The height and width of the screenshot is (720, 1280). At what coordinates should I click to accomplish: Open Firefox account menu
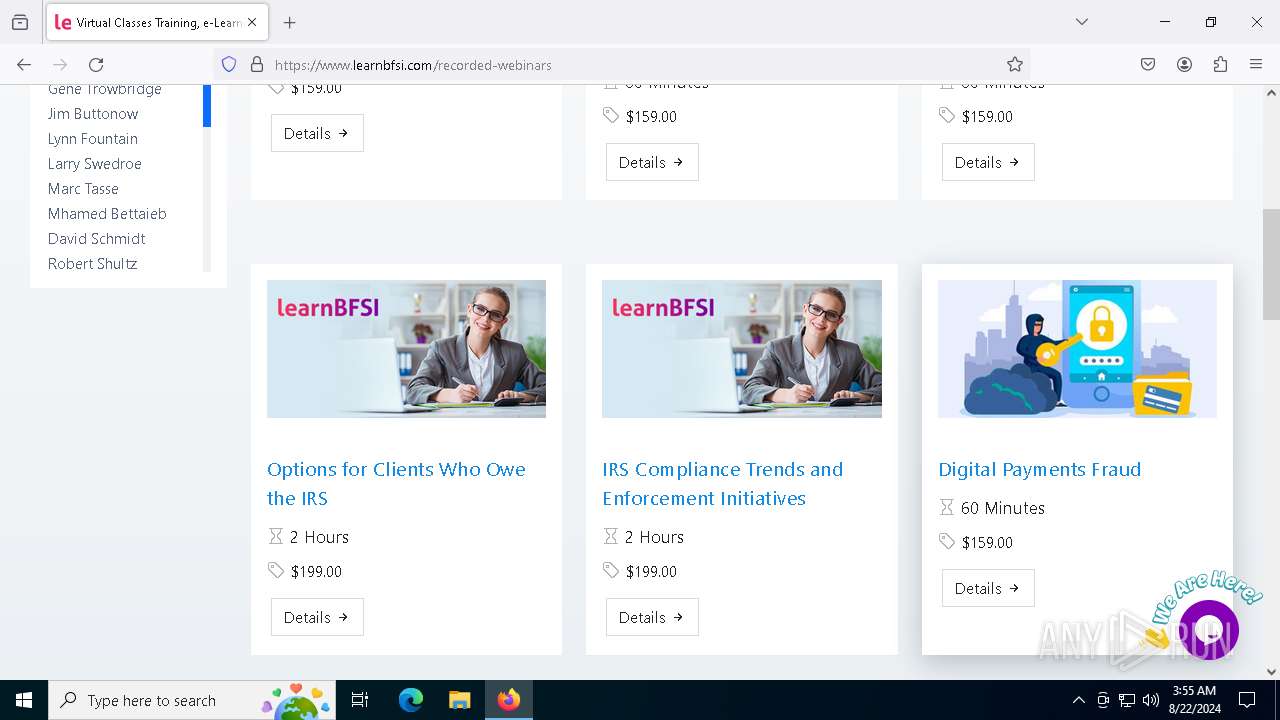click(1184, 65)
